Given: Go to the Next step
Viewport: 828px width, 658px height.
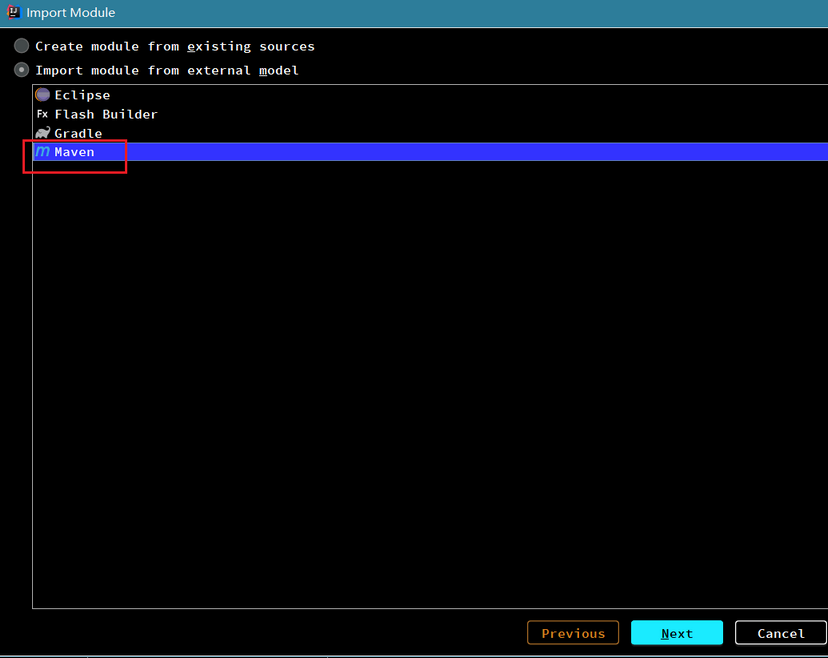Looking at the screenshot, I should tap(677, 633).
